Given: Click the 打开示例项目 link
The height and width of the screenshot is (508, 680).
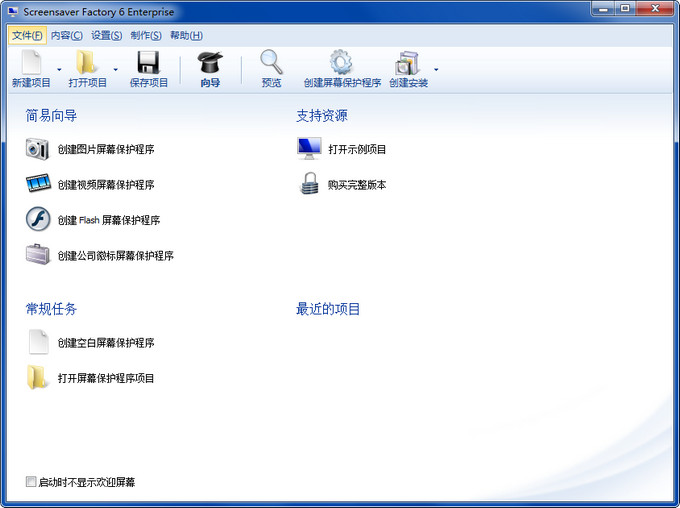Looking at the screenshot, I should pyautogui.click(x=357, y=149).
